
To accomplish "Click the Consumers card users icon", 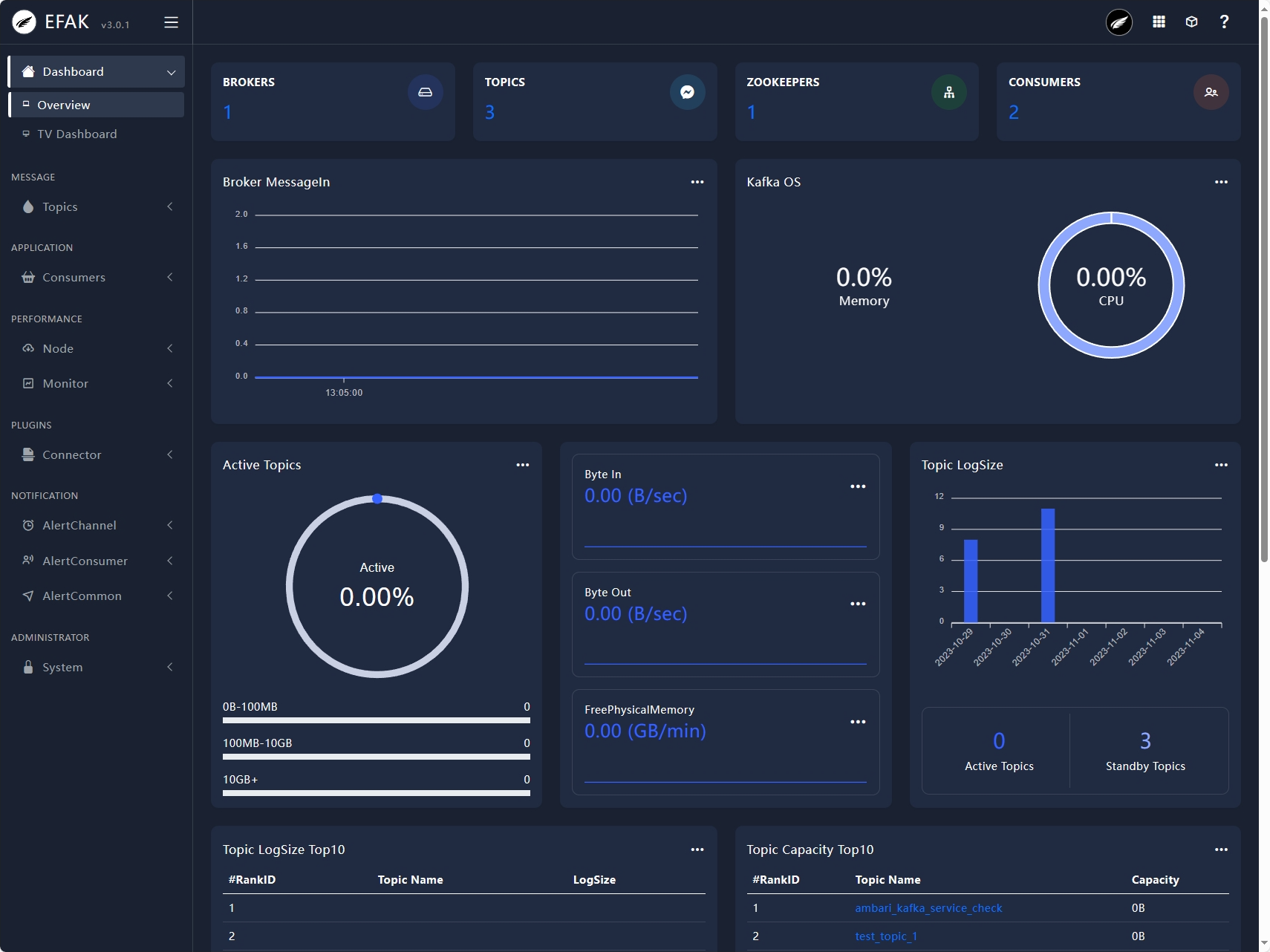I will click(x=1211, y=92).
